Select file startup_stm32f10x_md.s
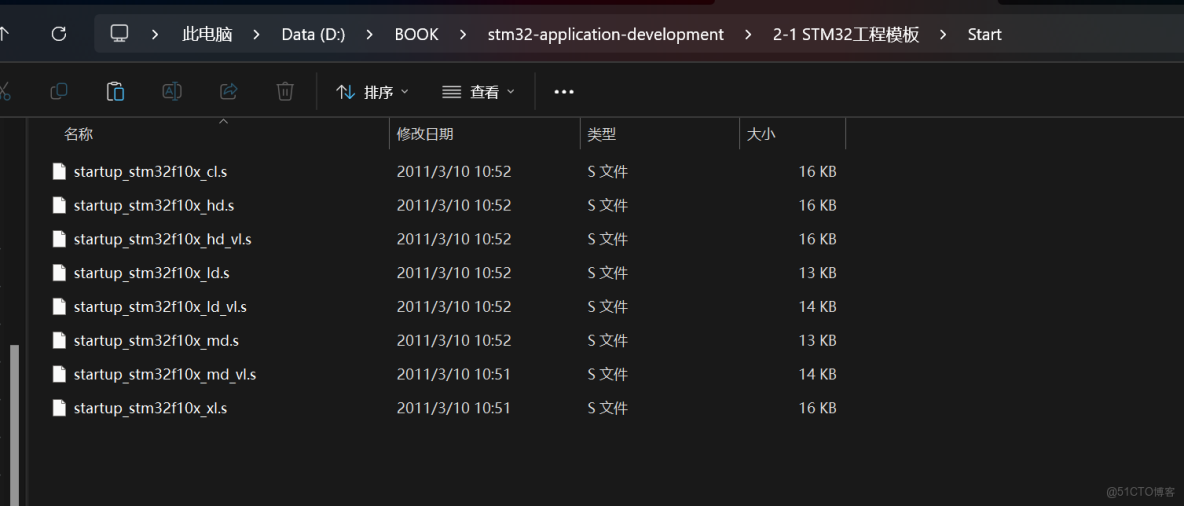The height and width of the screenshot is (506, 1184). (x=156, y=341)
